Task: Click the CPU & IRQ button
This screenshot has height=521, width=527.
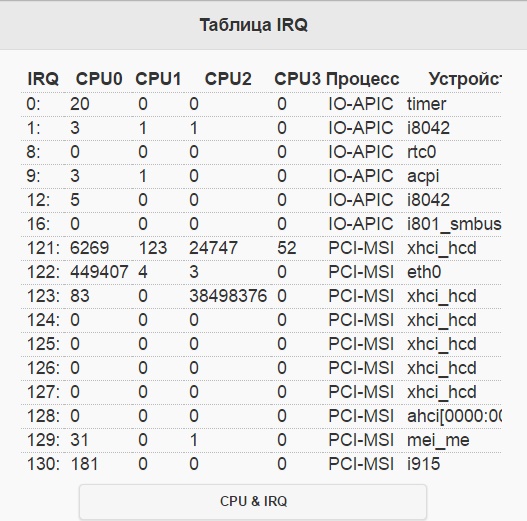Action: pos(253,501)
